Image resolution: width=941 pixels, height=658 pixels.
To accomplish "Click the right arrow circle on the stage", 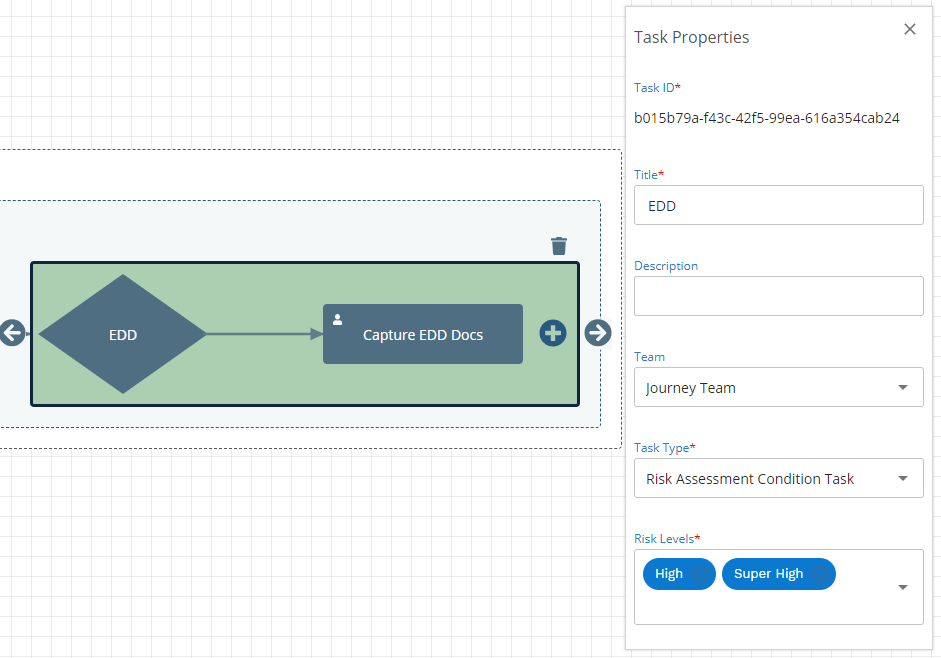I will (x=598, y=333).
